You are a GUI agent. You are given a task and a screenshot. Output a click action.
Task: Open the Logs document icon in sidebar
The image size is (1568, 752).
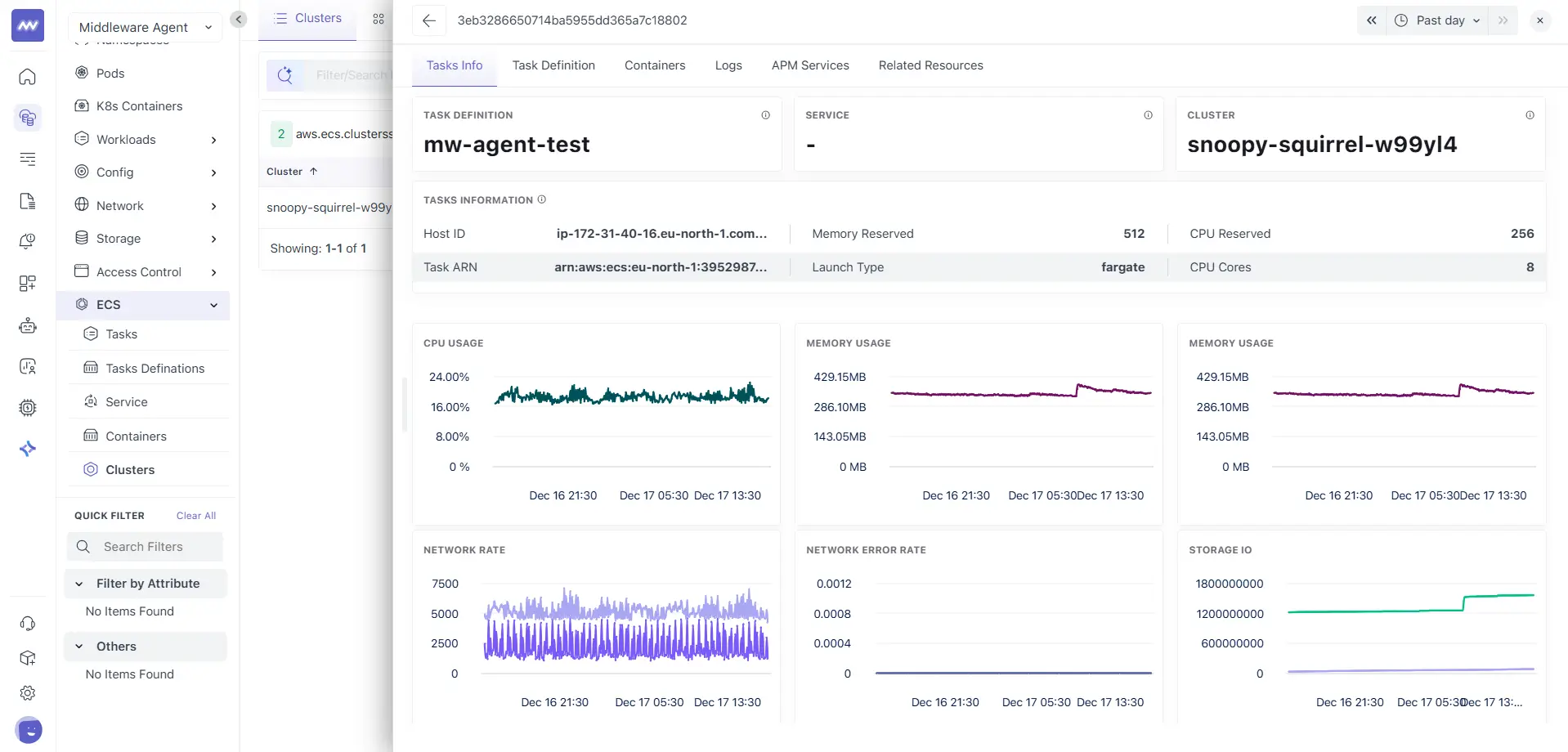pyautogui.click(x=27, y=200)
